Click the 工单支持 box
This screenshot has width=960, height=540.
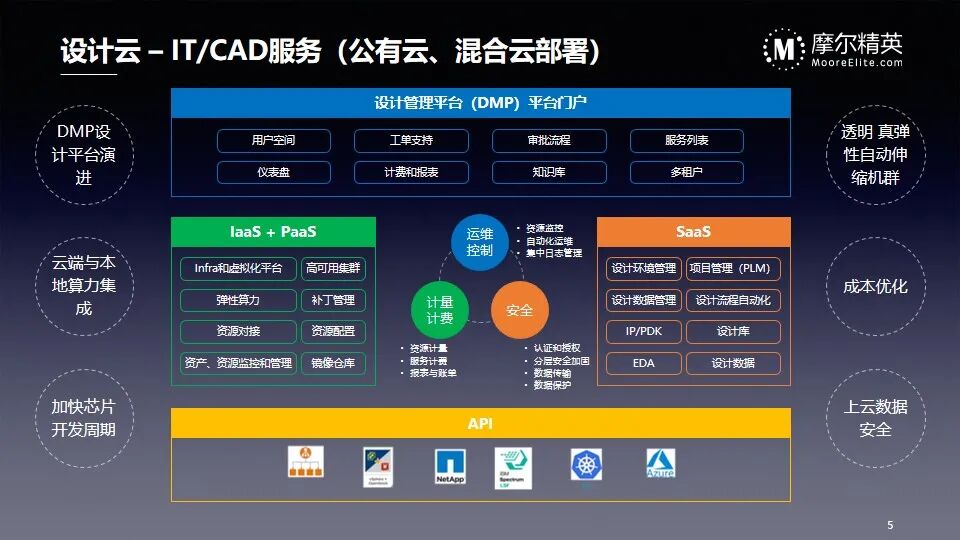tap(411, 141)
